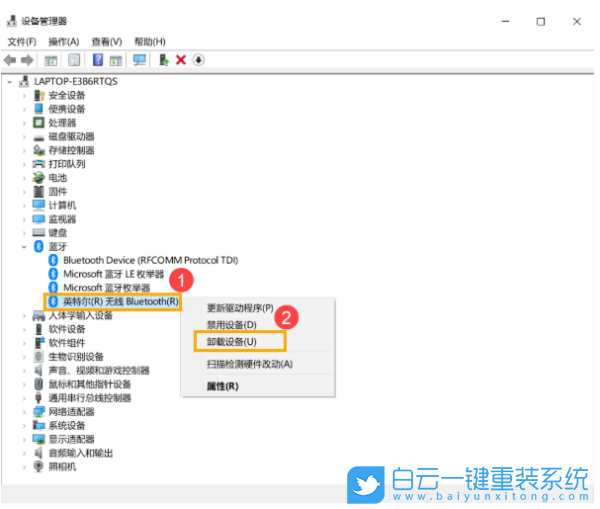This screenshot has height=509, width=600.
Task: Click the update driver toolbar icon
Action: [x=164, y=60]
